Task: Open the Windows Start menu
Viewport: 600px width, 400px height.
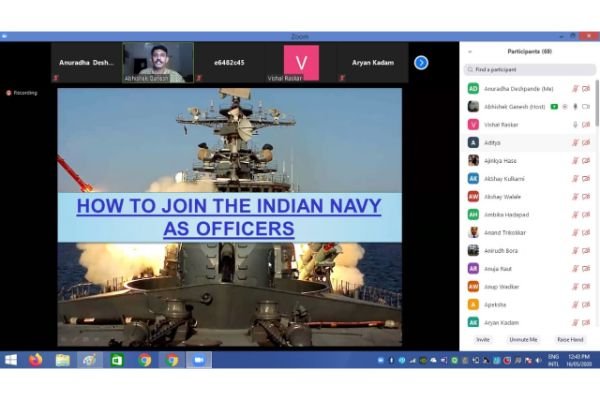Action: click(11, 360)
